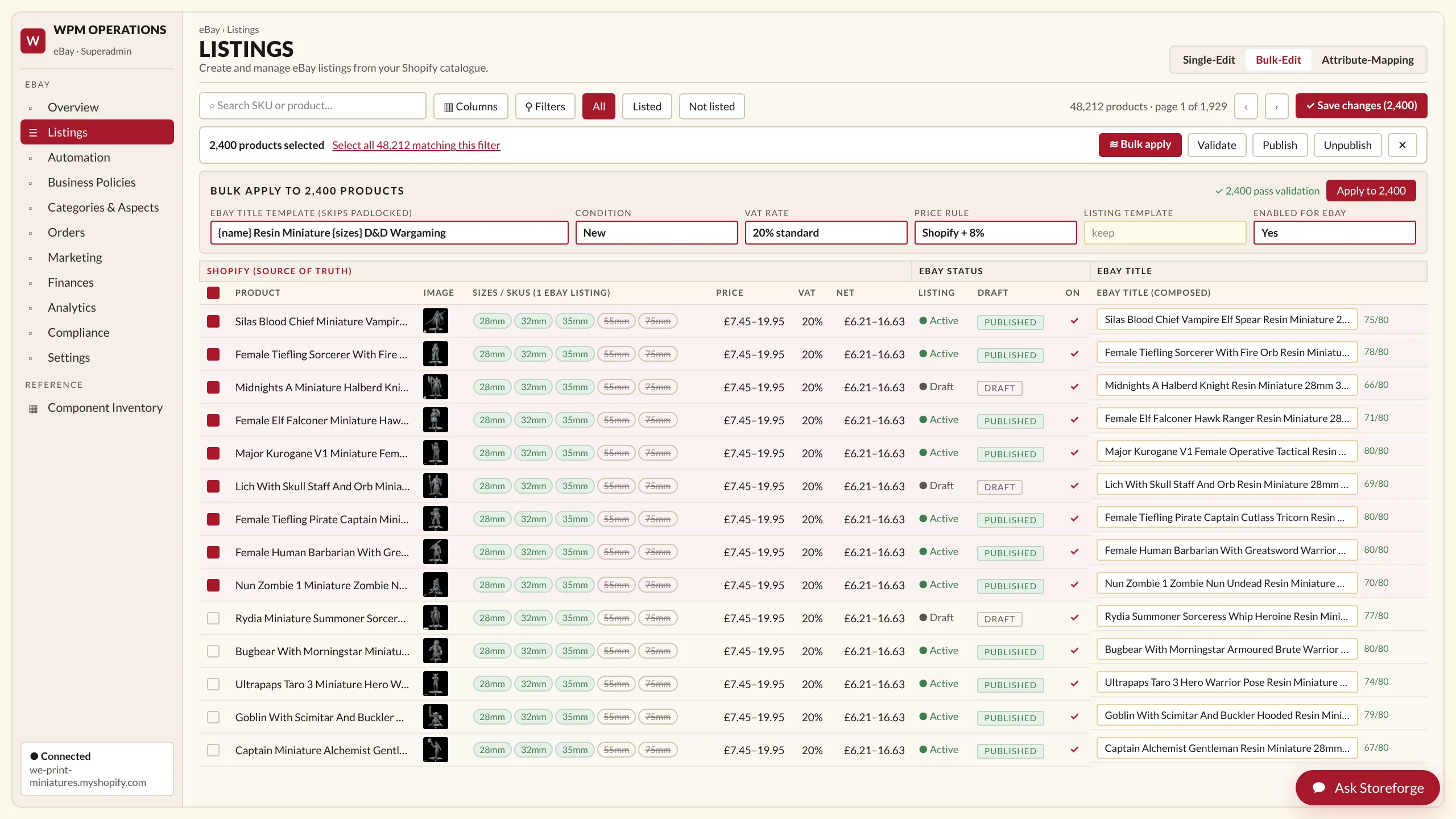The width and height of the screenshot is (1456, 819).
Task: Go to the previous page with the arrow
Action: coord(1246,106)
